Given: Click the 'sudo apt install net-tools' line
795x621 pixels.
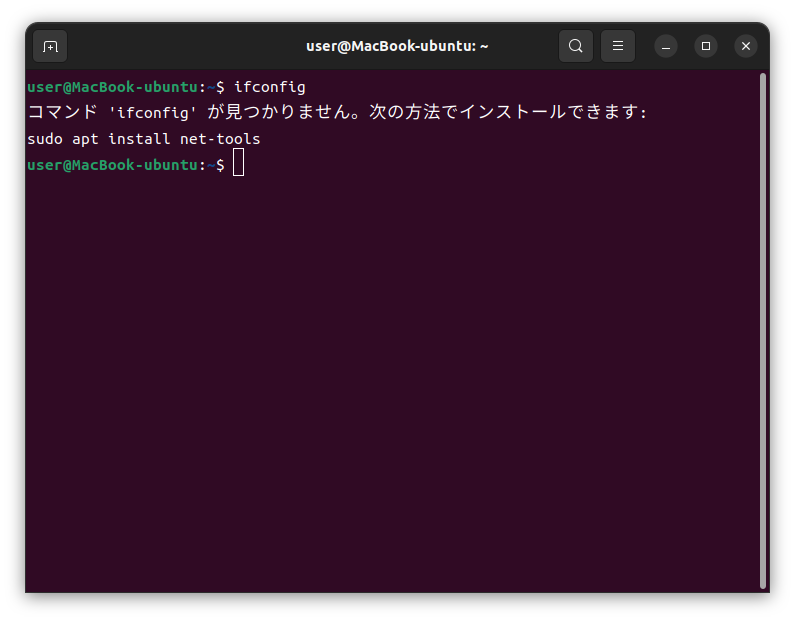Looking at the screenshot, I should [143, 139].
